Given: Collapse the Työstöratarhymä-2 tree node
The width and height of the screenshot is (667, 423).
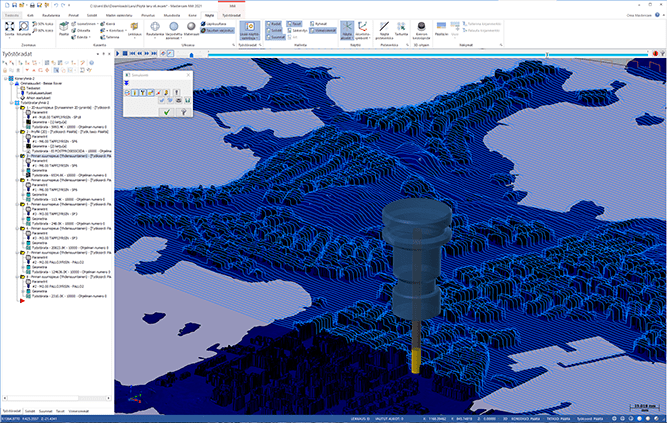Looking at the screenshot, I should coord(11,103).
